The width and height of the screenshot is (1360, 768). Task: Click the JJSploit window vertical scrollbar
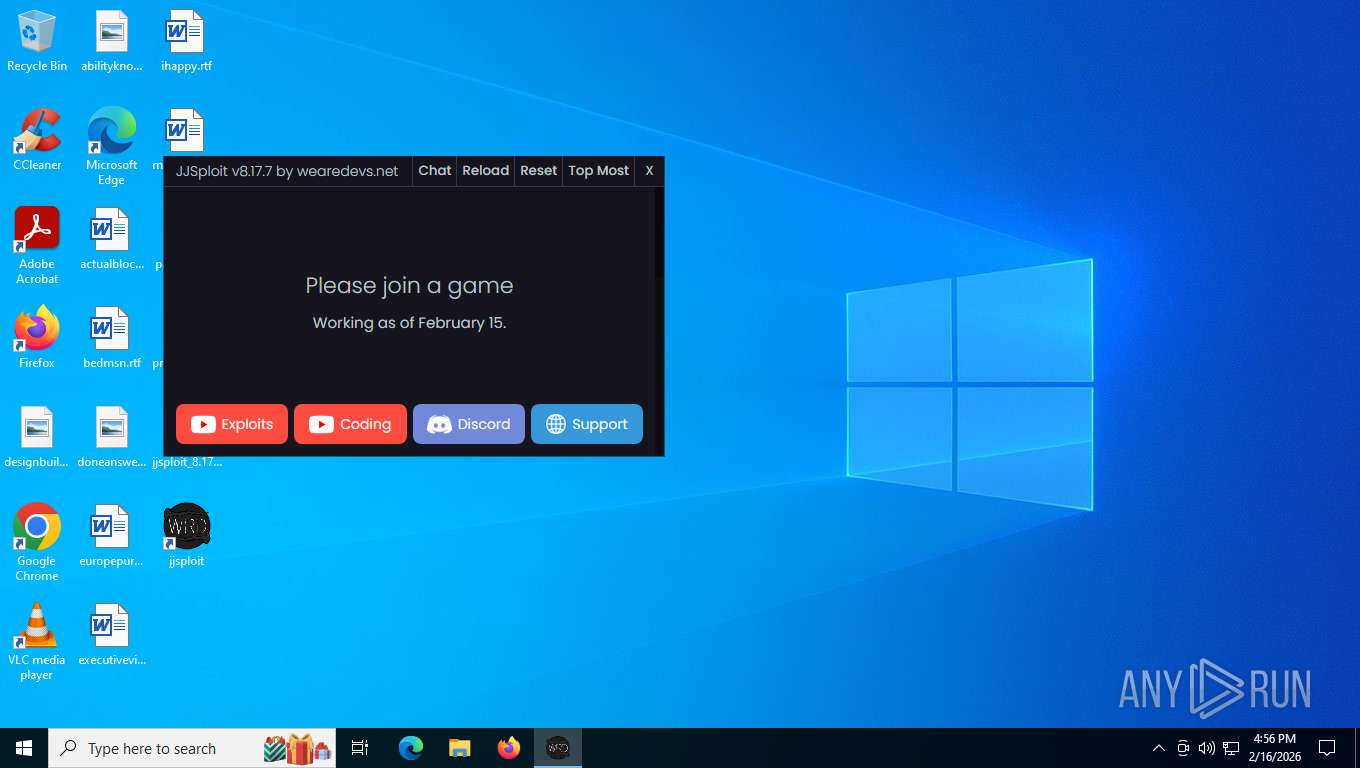659,321
